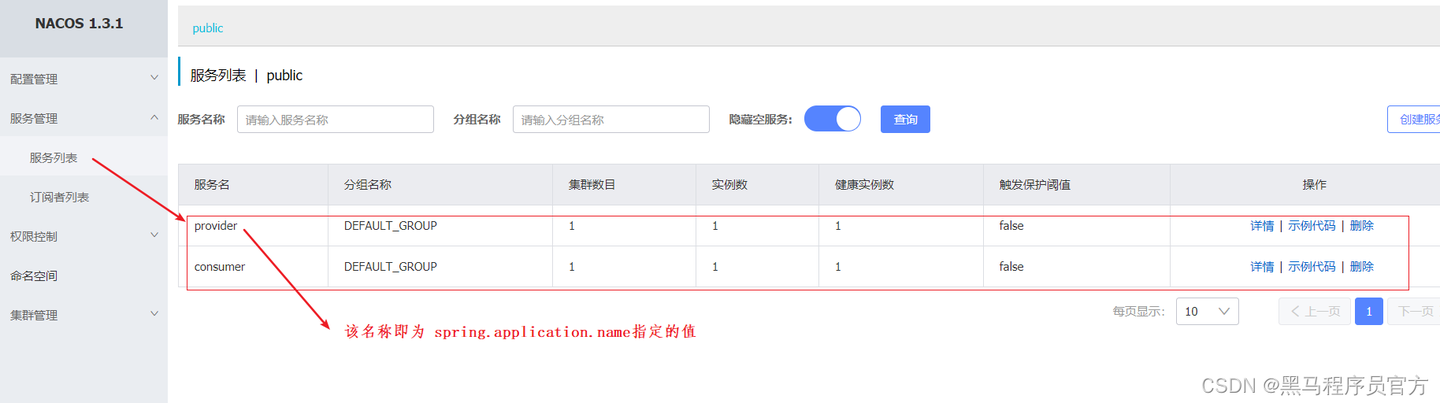Open 详情 for the consumer service
The height and width of the screenshot is (403, 1440).
[1262, 267]
